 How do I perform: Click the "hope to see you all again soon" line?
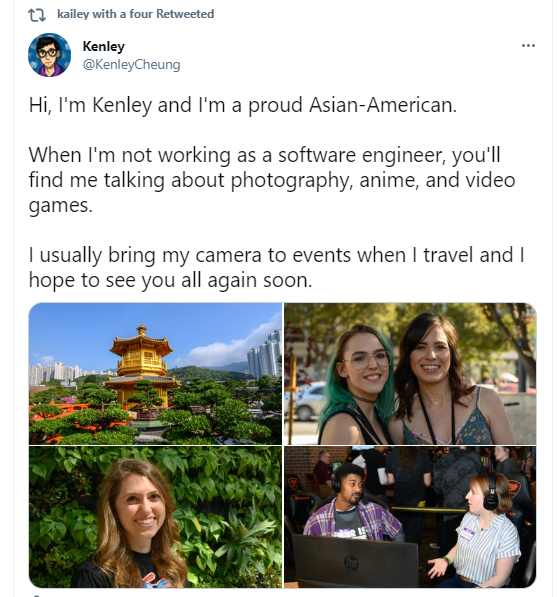(170, 281)
